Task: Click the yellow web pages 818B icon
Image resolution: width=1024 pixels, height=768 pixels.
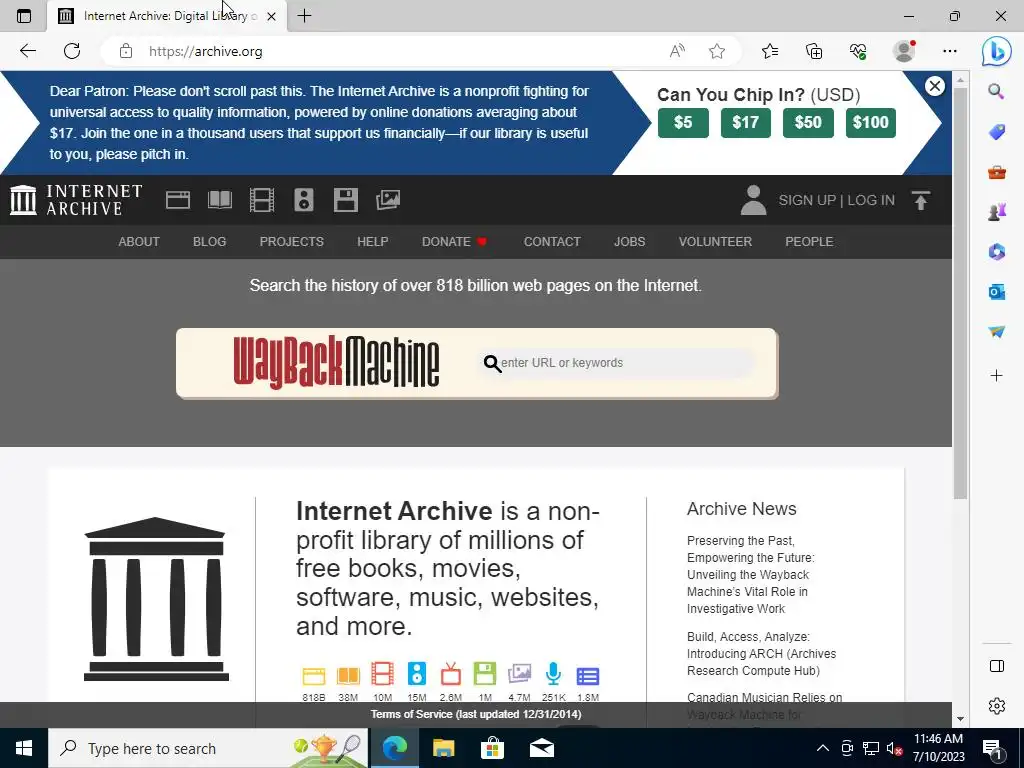Action: click(x=313, y=676)
